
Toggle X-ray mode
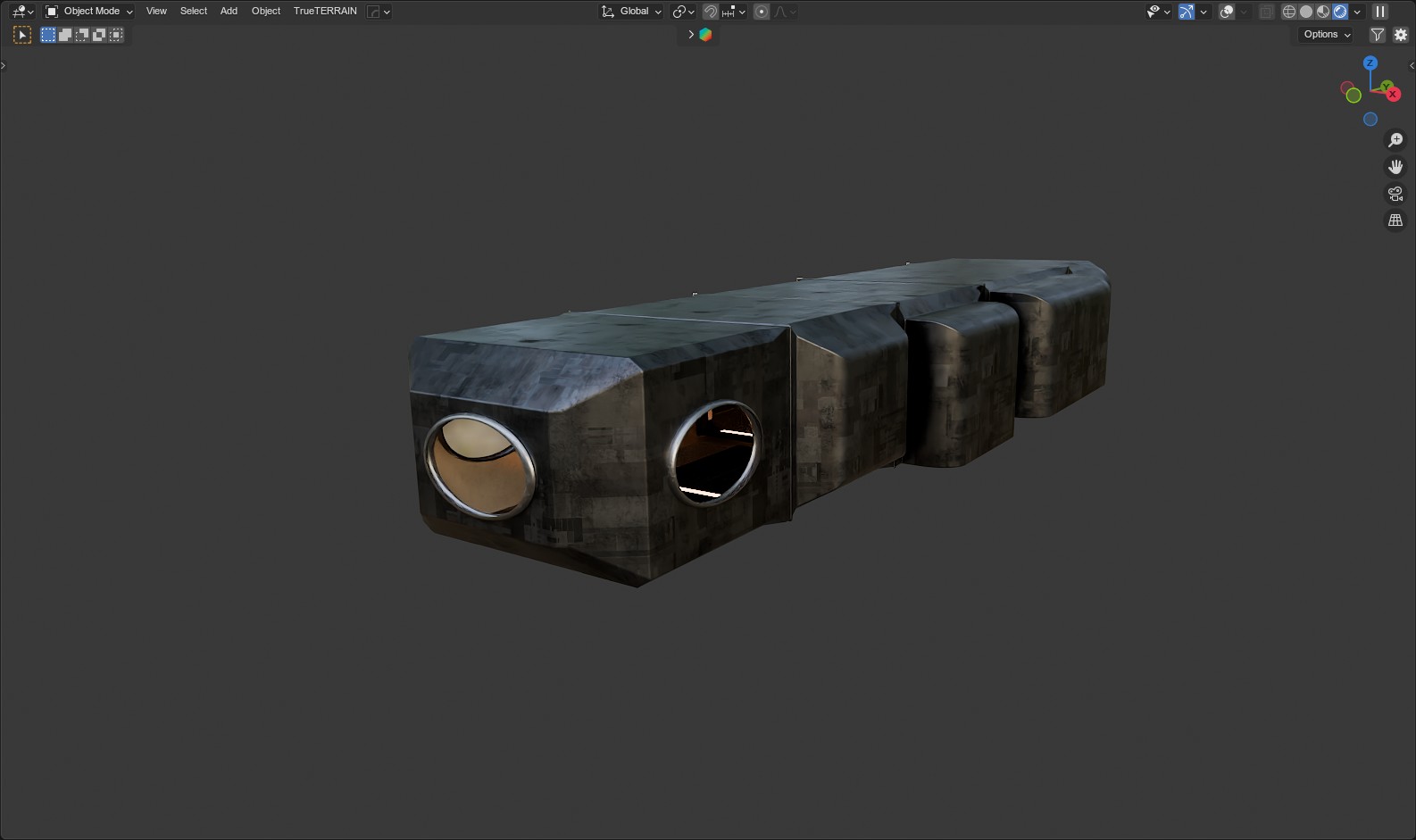[x=1266, y=12]
